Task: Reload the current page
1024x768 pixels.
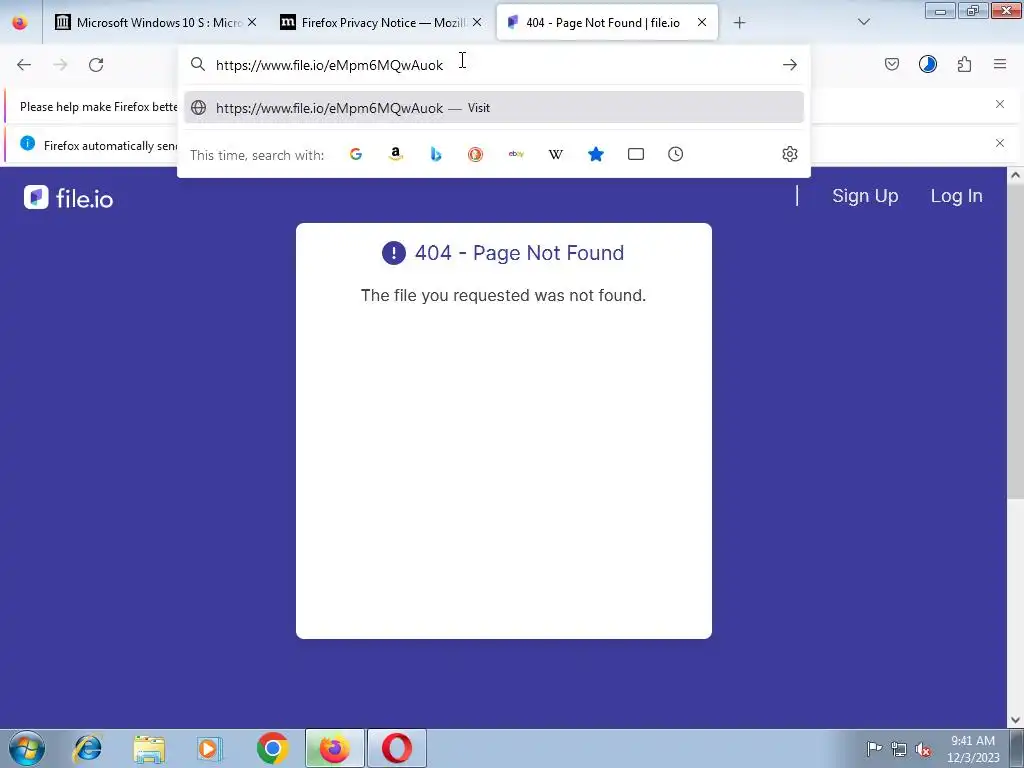Action: point(96,65)
